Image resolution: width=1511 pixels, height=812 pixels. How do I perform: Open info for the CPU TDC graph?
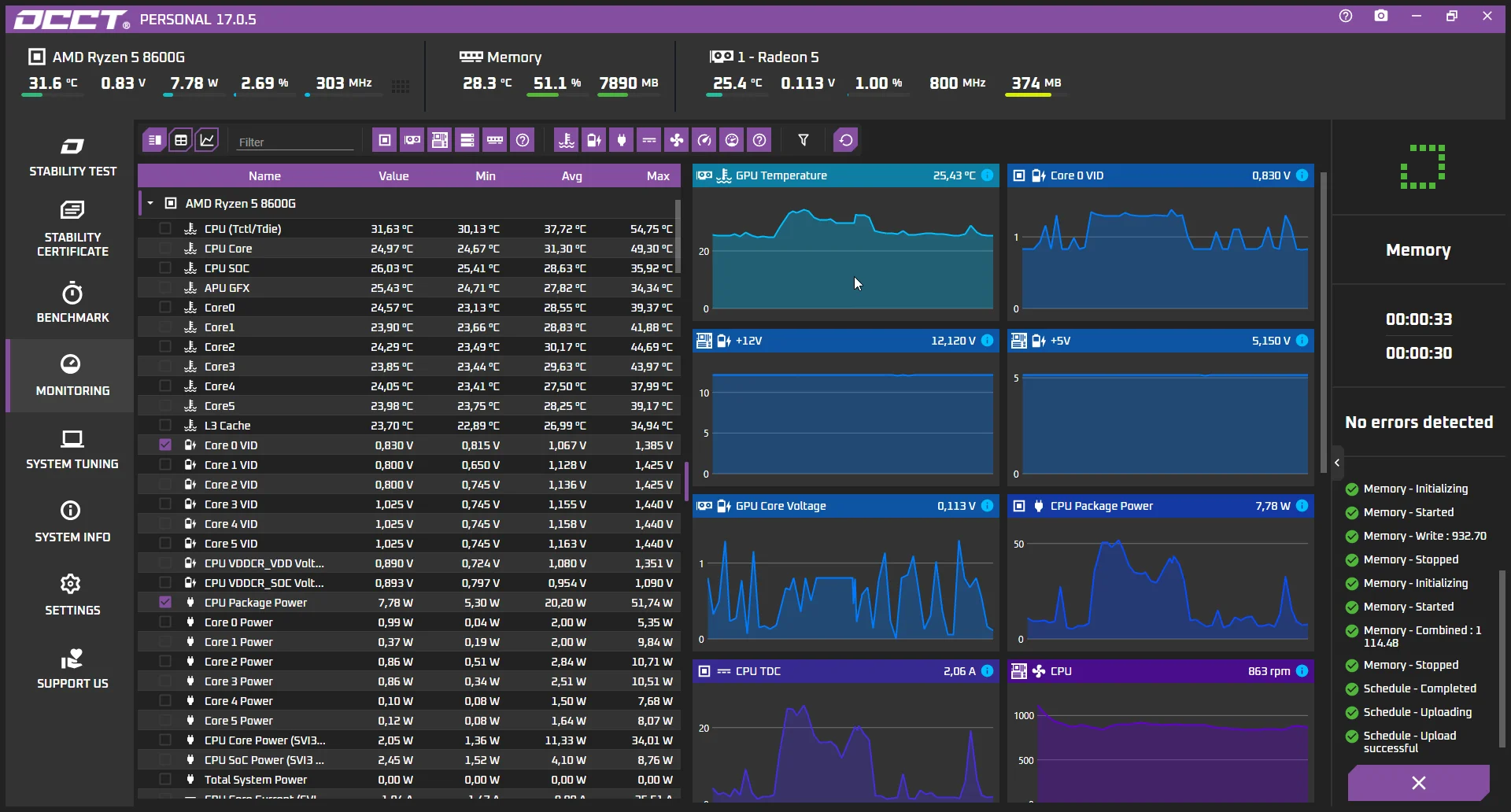click(x=988, y=671)
